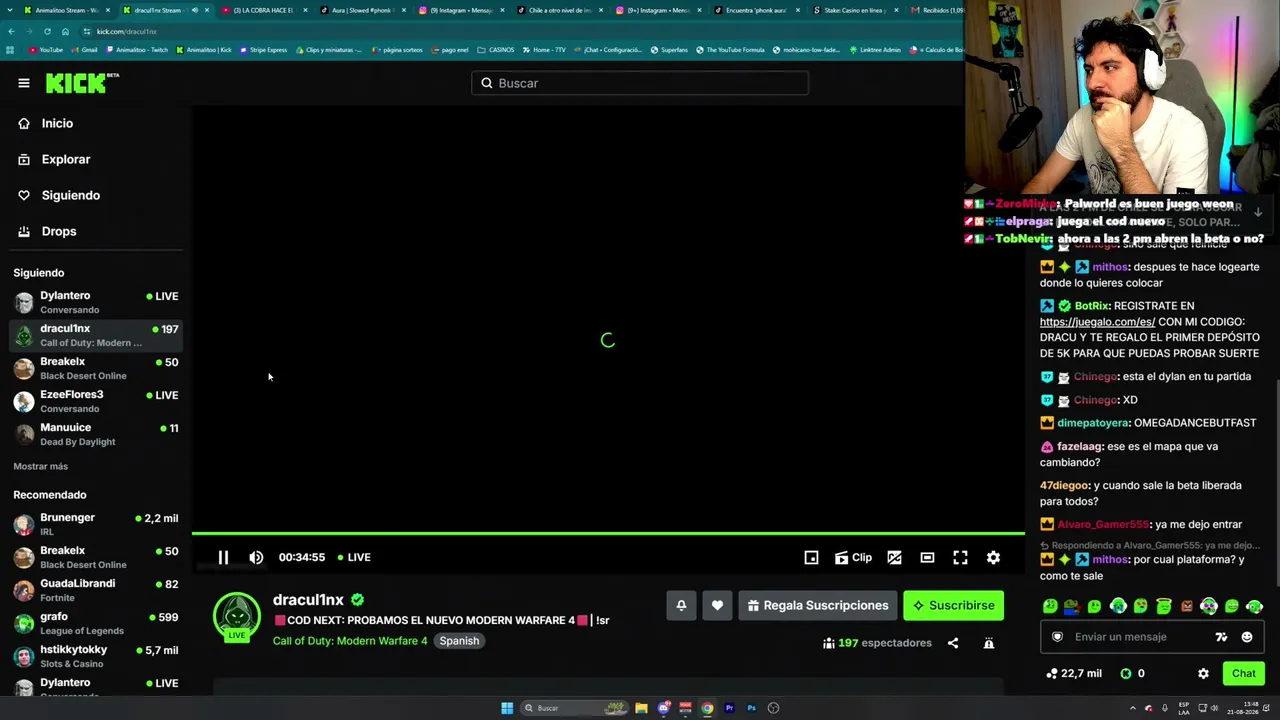Open Brunenger's IRL recommended stream

(x=96, y=524)
